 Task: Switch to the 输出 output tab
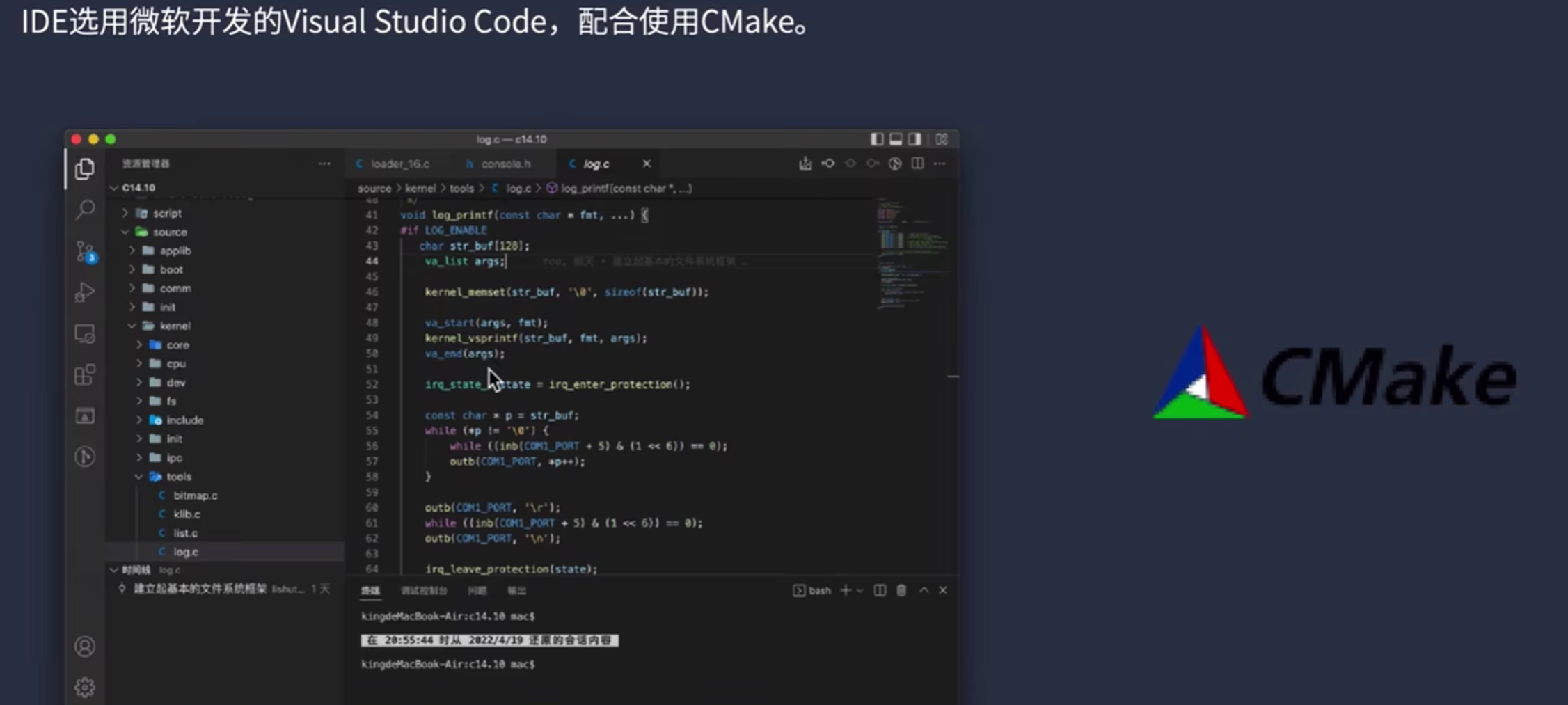(516, 591)
